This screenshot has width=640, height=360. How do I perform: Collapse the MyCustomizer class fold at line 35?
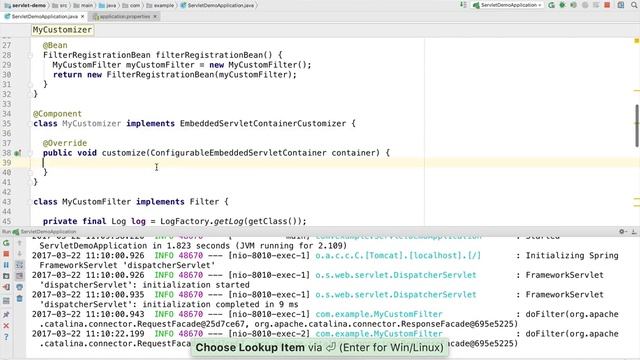pos(30,124)
